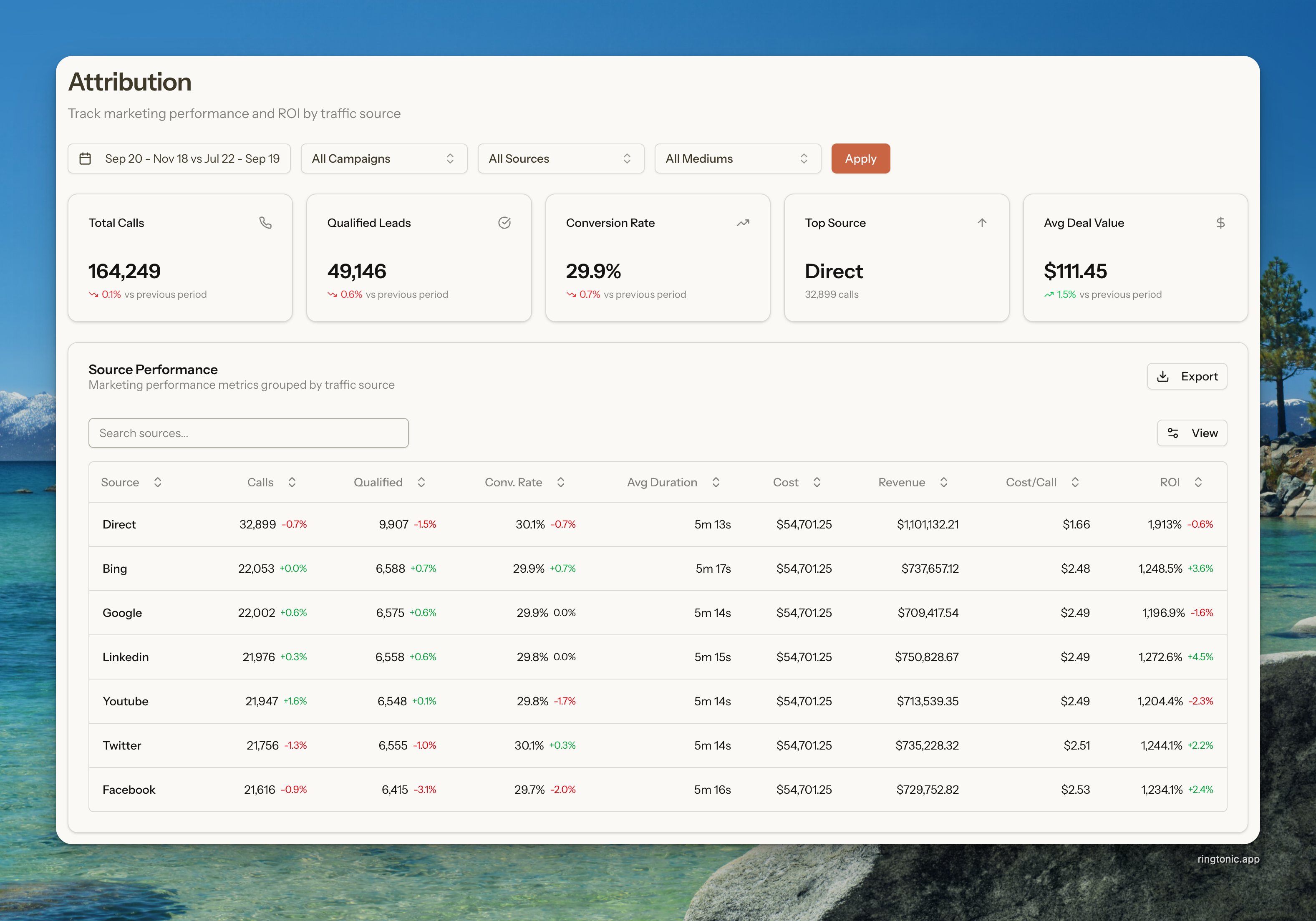This screenshot has height=921, width=1316.
Task: Expand the All Mediums dropdown
Action: [737, 159]
